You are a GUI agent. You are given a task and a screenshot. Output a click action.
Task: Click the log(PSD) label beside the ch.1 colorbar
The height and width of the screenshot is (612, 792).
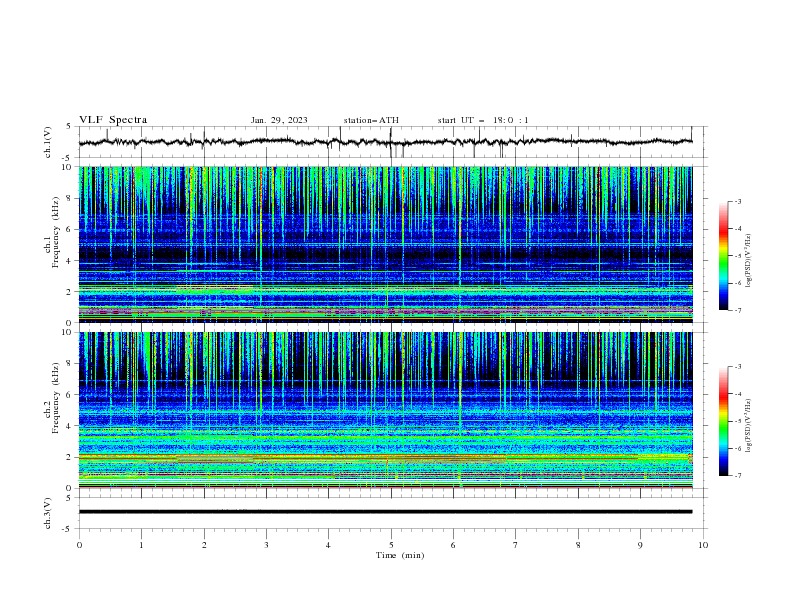tap(748, 261)
